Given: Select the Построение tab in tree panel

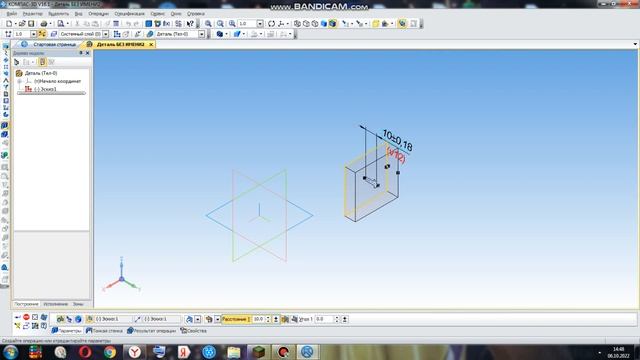Looking at the screenshot, I should 27,304.
